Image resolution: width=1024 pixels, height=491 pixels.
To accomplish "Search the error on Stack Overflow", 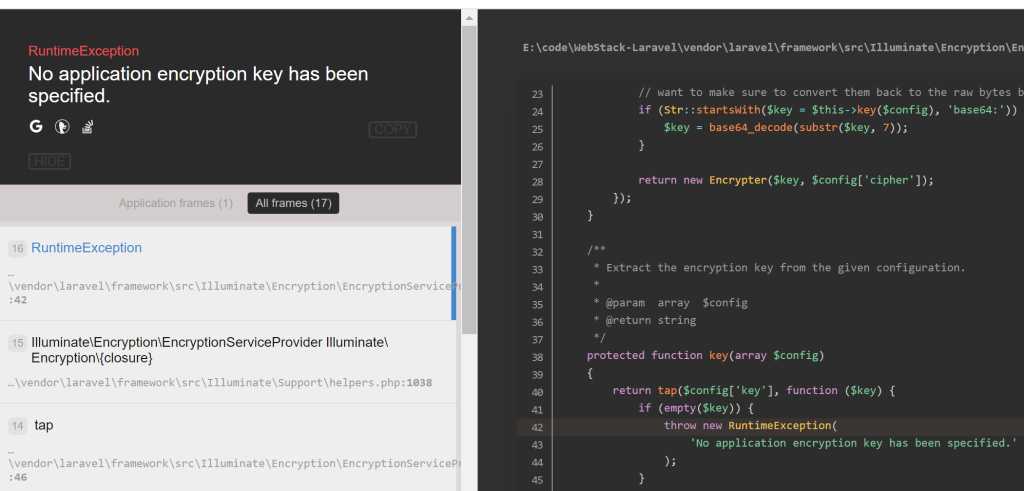I will click(88, 127).
